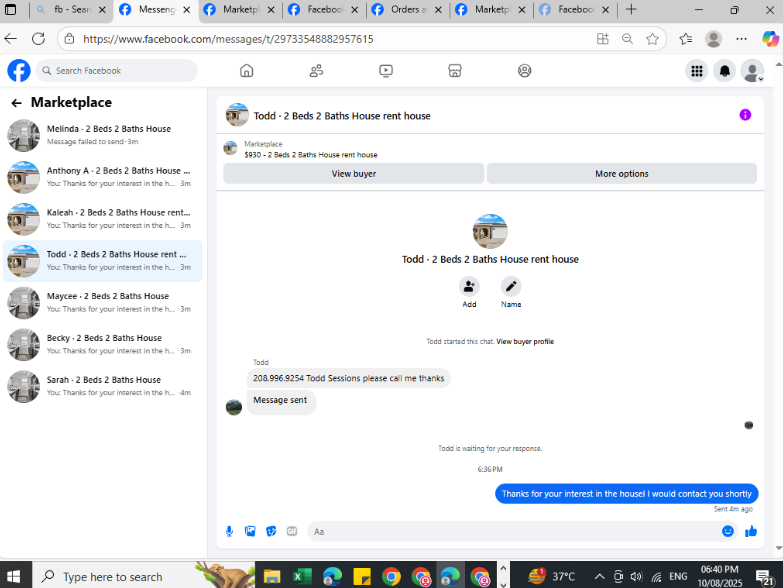Click the attach photo icon
Image resolution: width=783 pixels, height=588 pixels.
tap(250, 532)
